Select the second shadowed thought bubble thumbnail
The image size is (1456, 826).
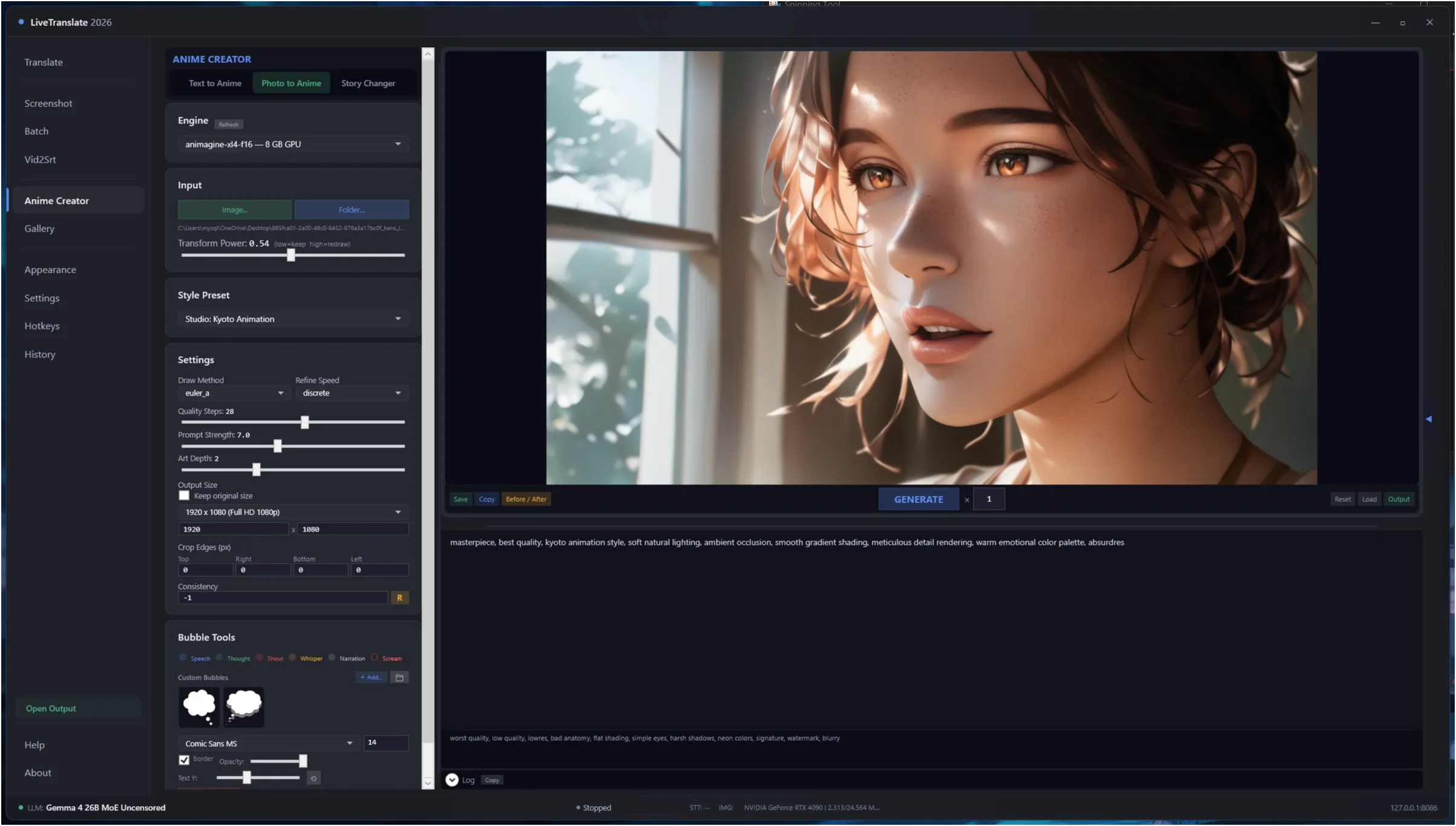coord(244,706)
